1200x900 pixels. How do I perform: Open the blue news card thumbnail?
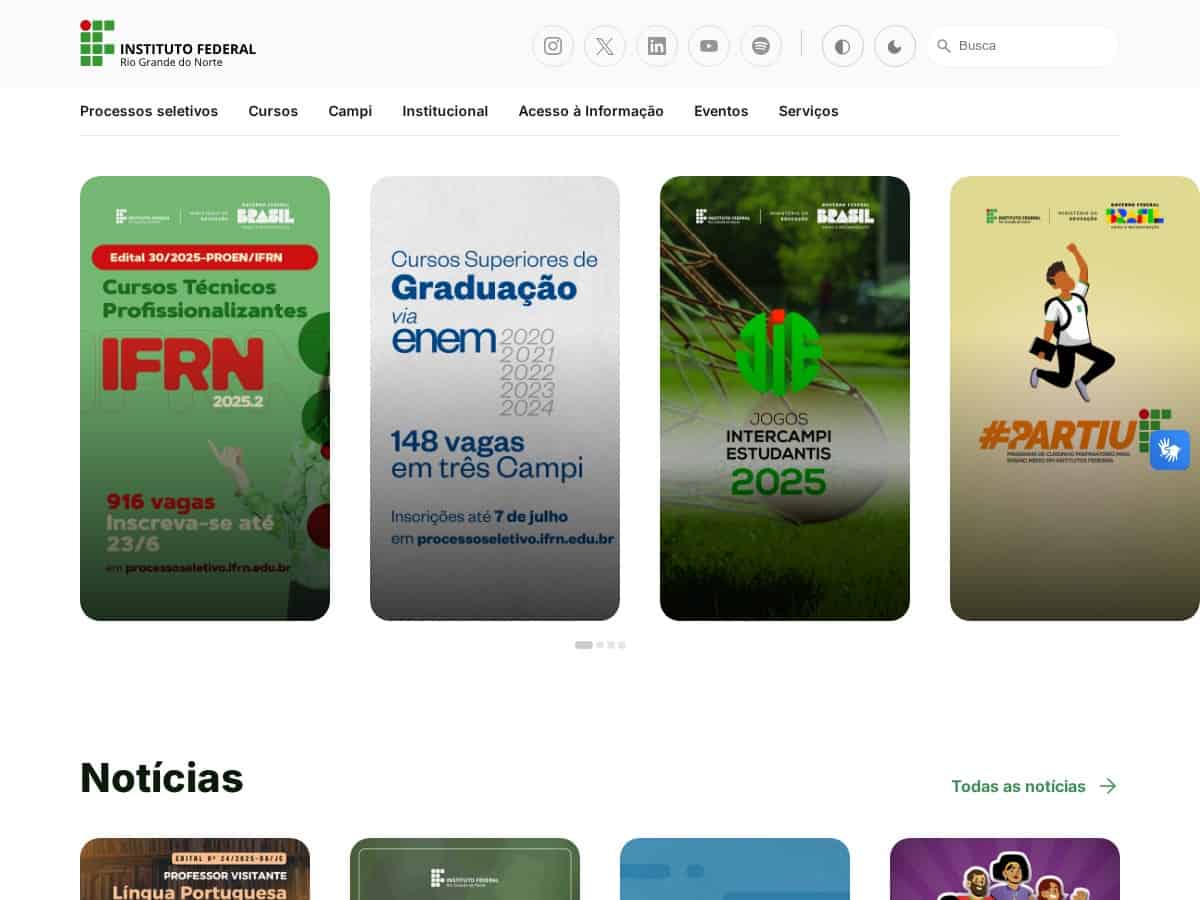click(x=735, y=869)
